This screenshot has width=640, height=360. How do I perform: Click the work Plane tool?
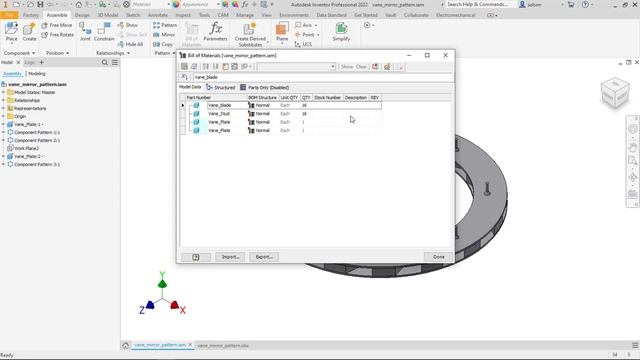click(x=282, y=33)
